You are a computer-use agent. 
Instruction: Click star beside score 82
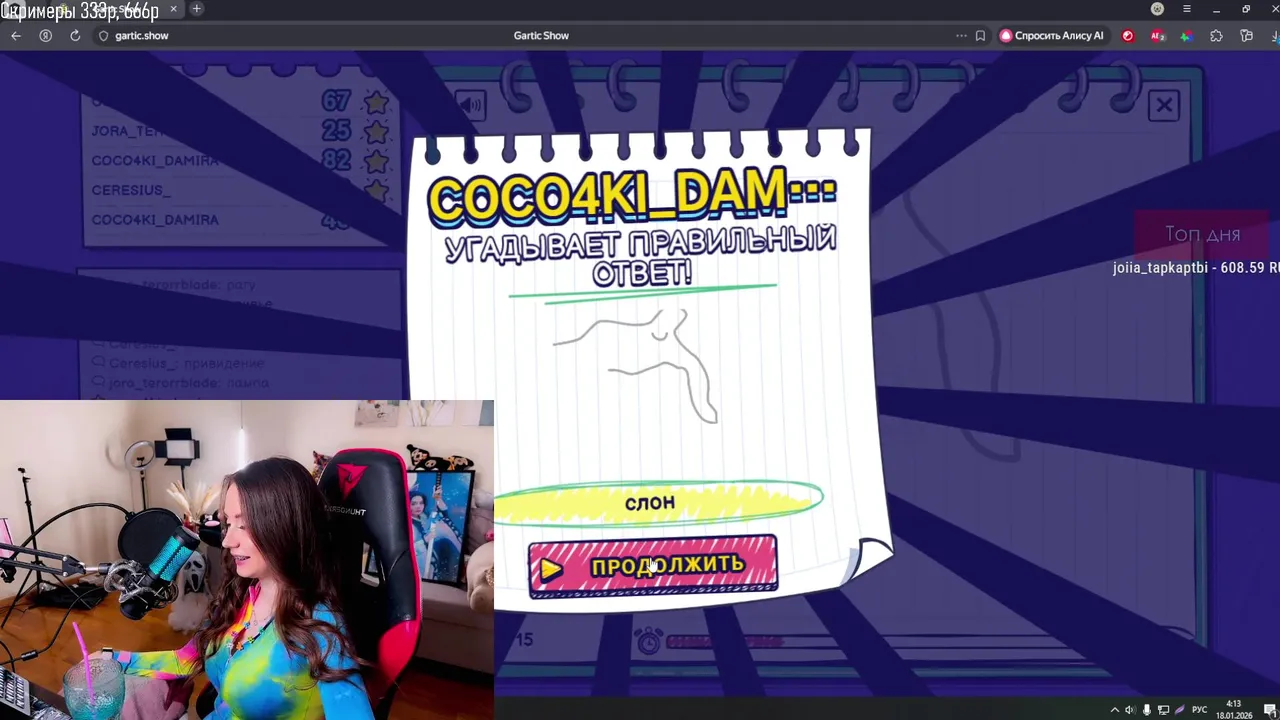376,161
